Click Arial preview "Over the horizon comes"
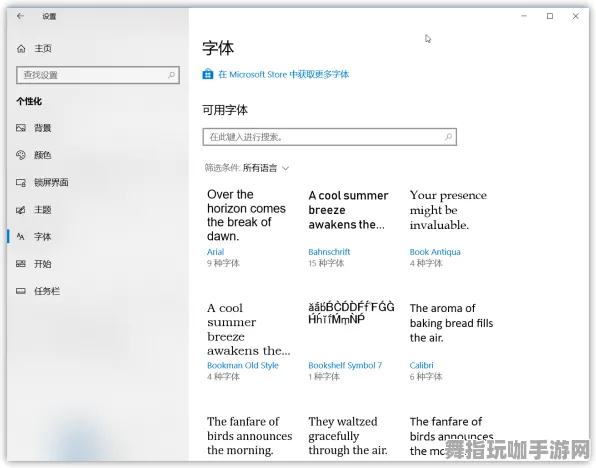Viewport: 596px width, 468px height. pos(246,215)
